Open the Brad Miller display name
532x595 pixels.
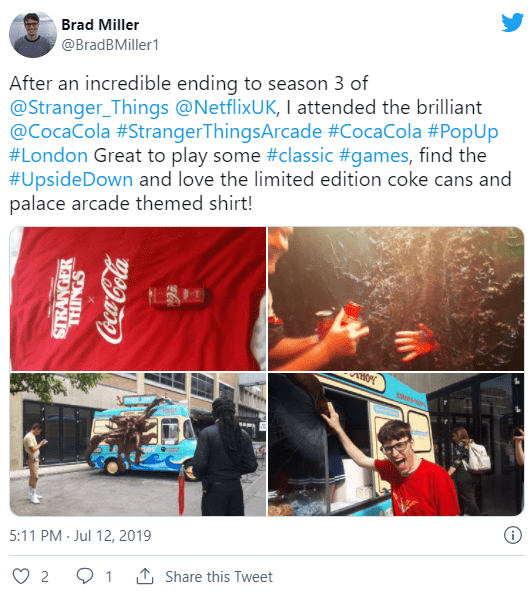coord(100,25)
